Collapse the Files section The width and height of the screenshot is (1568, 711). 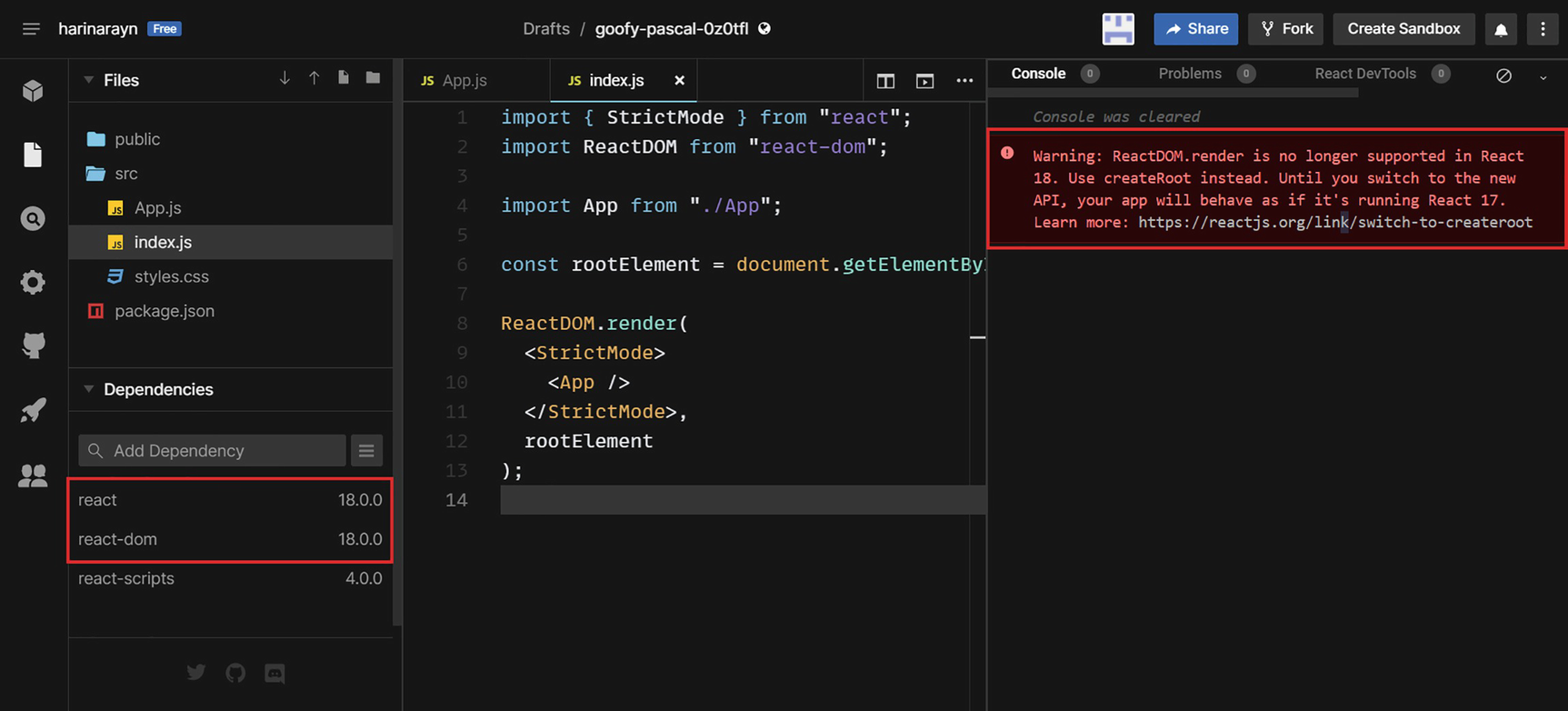[89, 80]
